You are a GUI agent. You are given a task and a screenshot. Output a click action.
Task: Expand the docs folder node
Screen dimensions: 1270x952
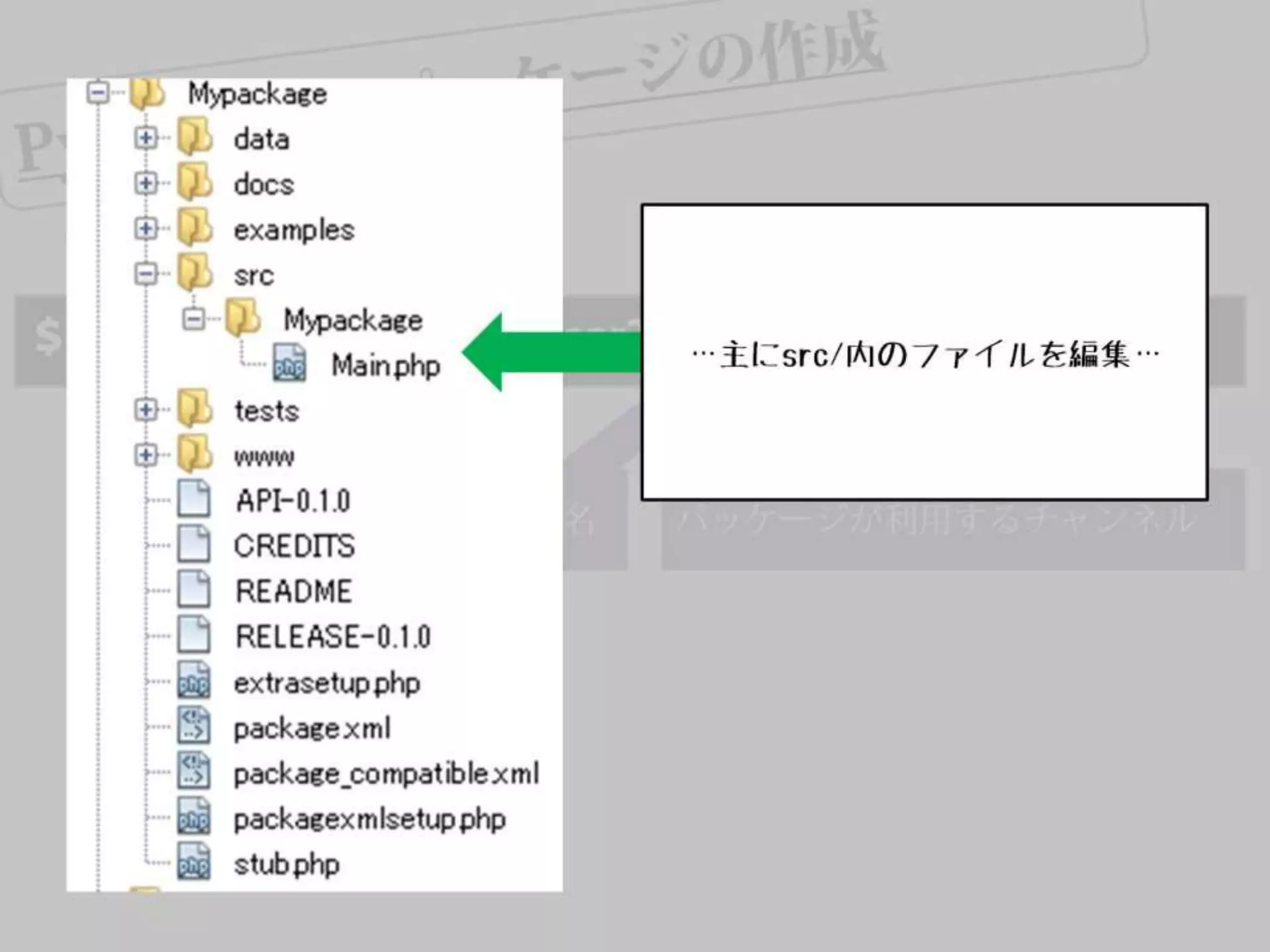coord(146,183)
